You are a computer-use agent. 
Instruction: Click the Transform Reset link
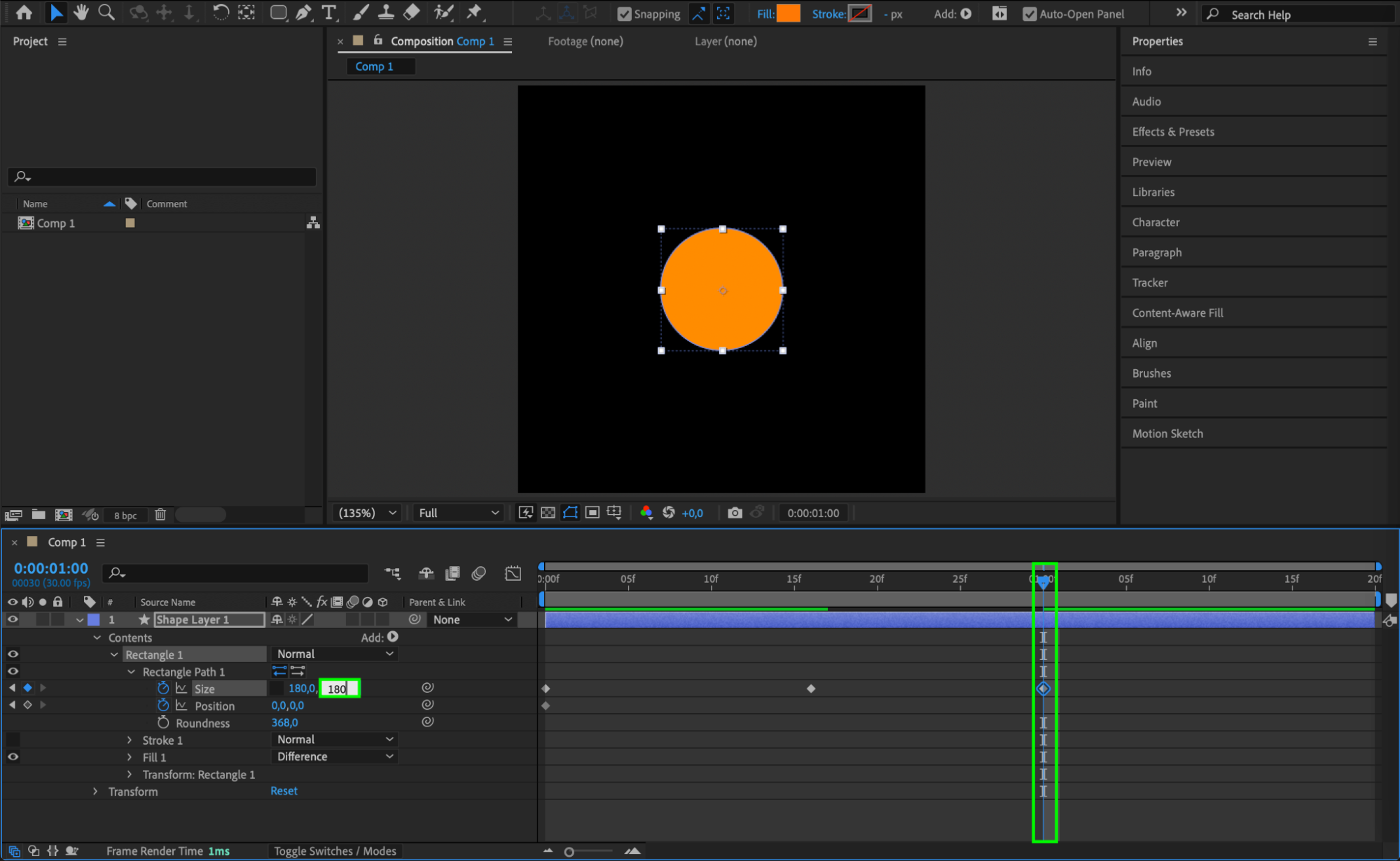284,790
